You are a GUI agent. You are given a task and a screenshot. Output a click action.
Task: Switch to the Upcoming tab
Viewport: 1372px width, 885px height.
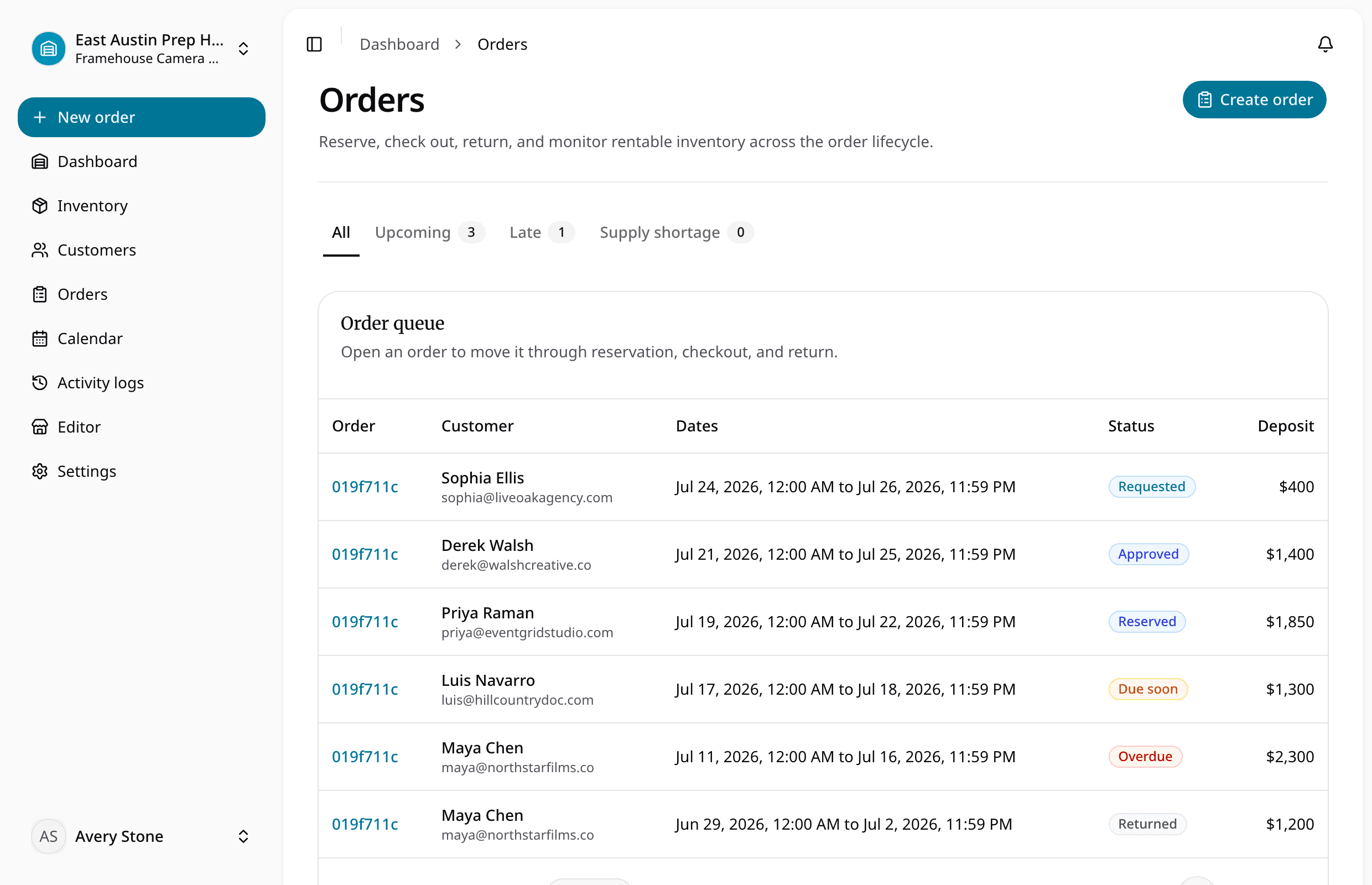(429, 232)
